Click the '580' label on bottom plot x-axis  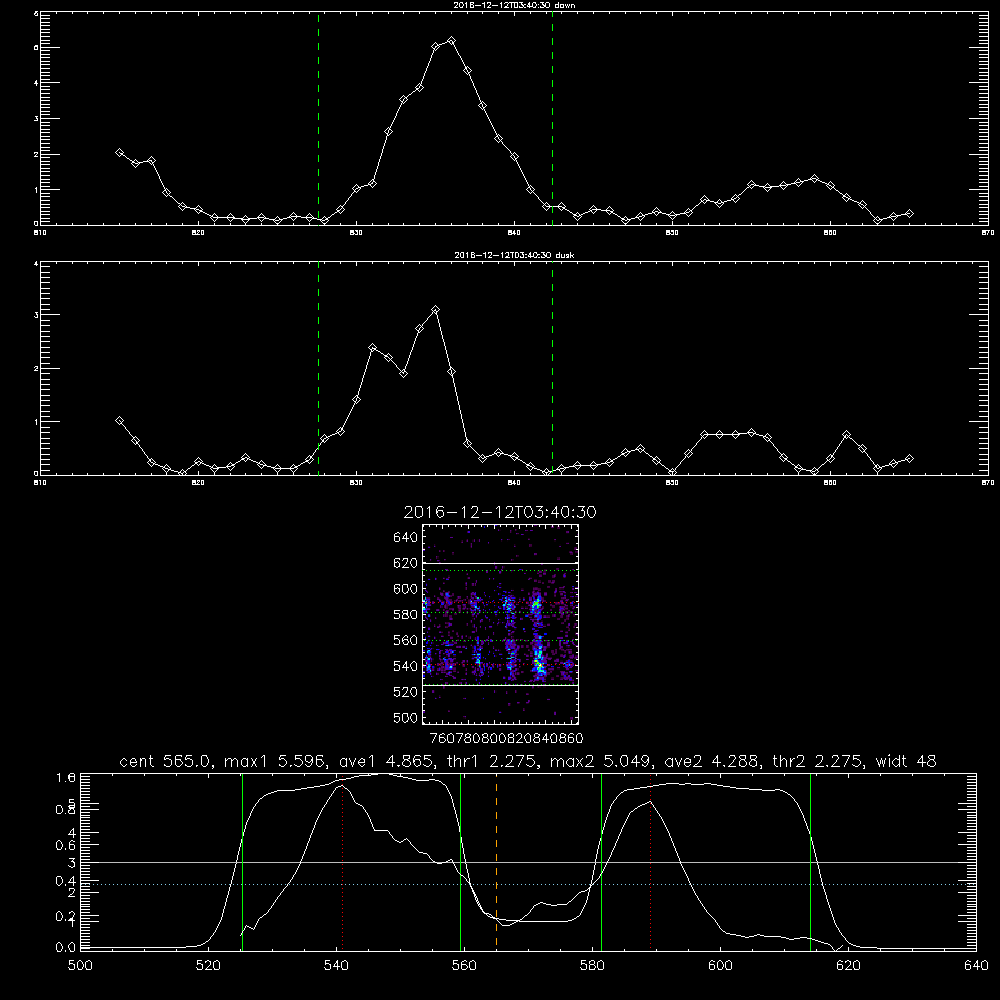[x=592, y=966]
